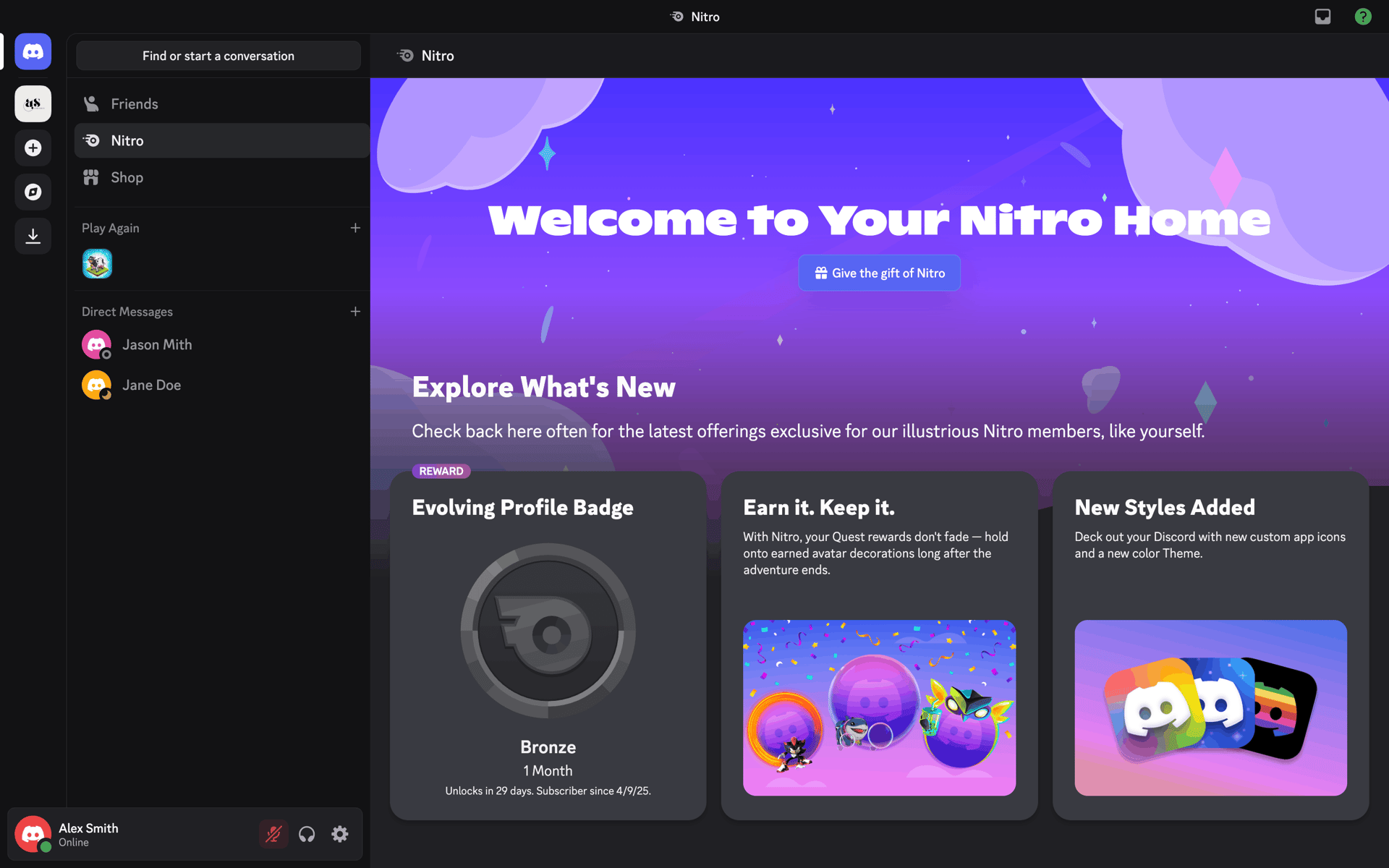Click Find or start a conversation field
The width and height of the screenshot is (1389, 868).
(x=218, y=56)
